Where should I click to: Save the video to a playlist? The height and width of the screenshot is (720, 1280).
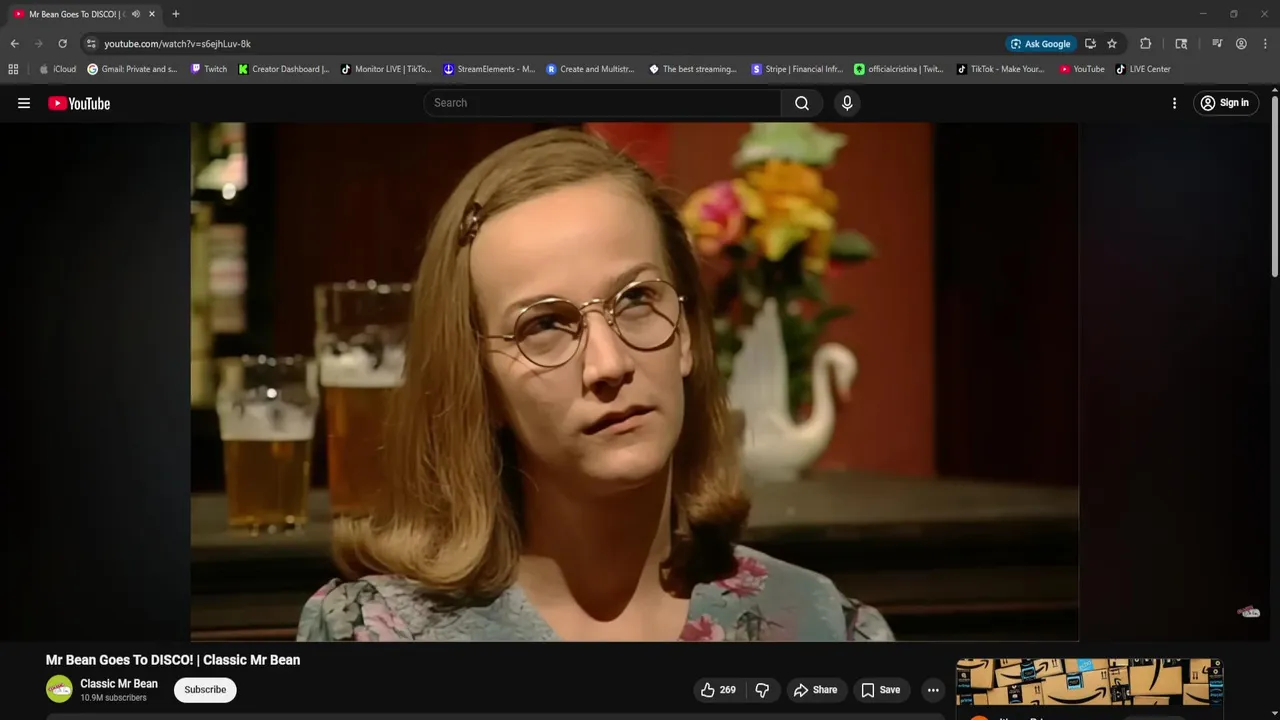pyautogui.click(x=881, y=690)
